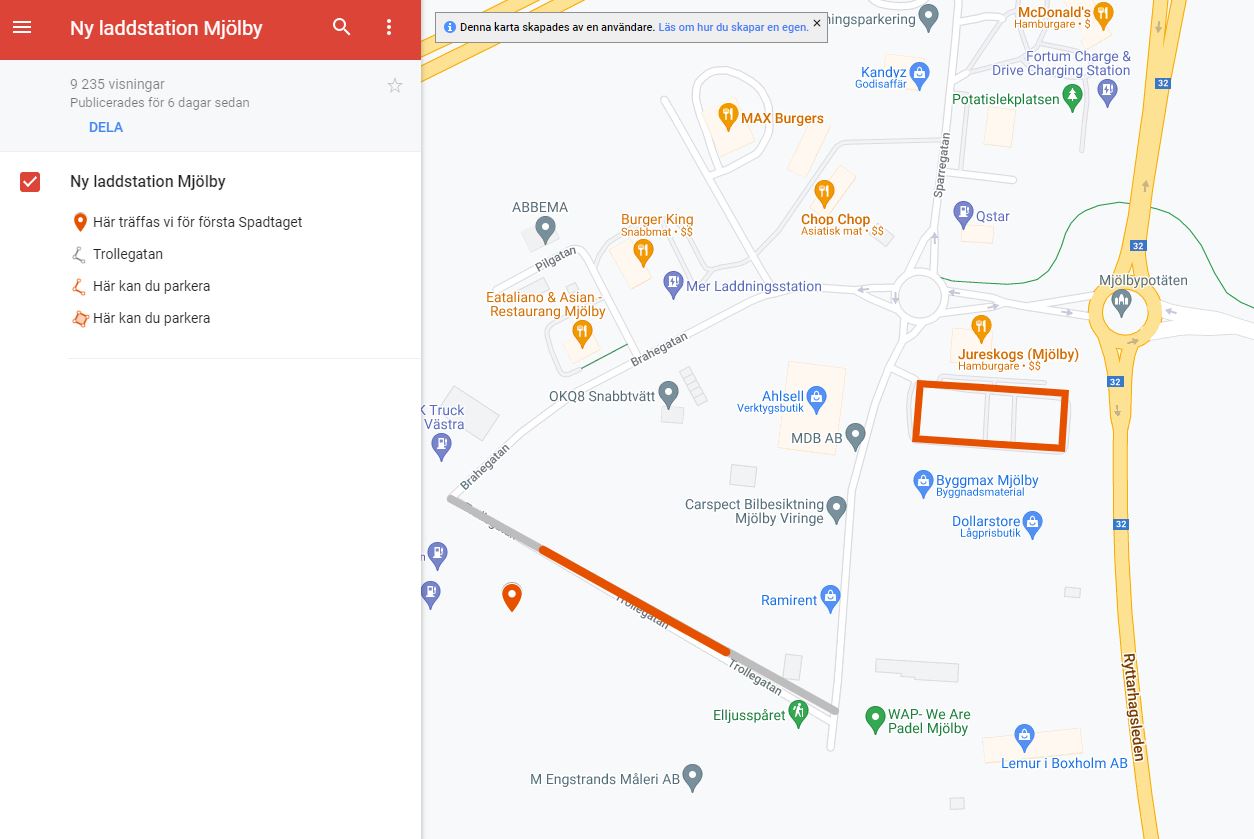
Task: Open the three-dot more options menu
Action: click(390, 28)
